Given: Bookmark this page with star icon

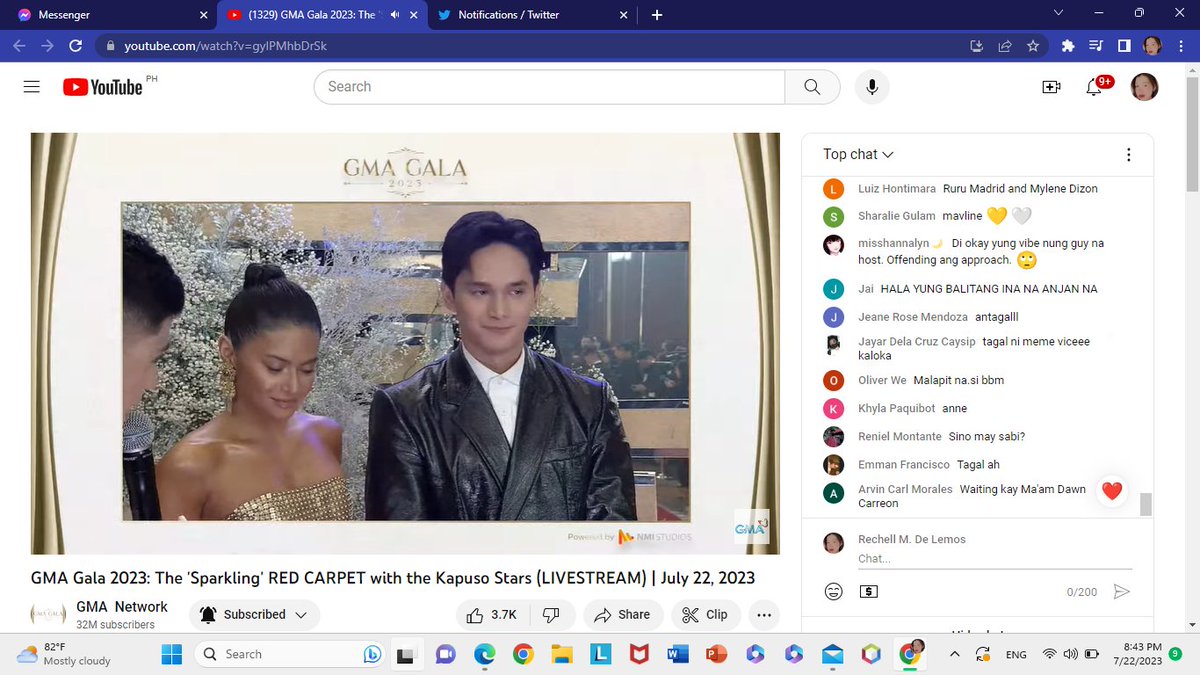Looking at the screenshot, I should tap(1033, 46).
